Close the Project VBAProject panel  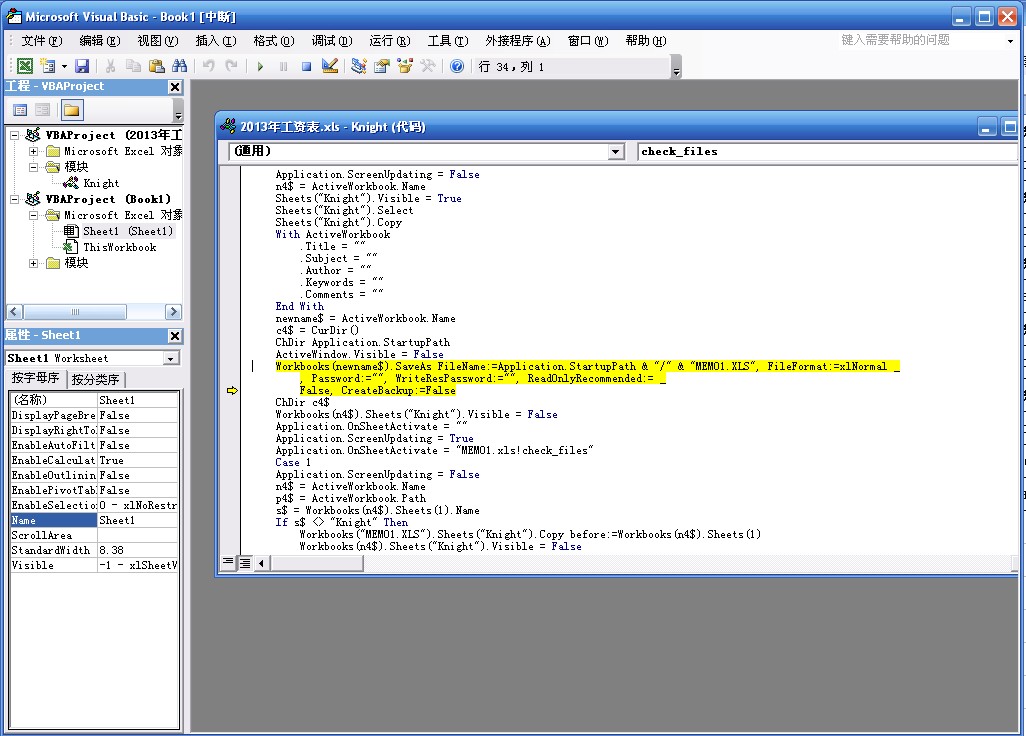pyautogui.click(x=175, y=86)
